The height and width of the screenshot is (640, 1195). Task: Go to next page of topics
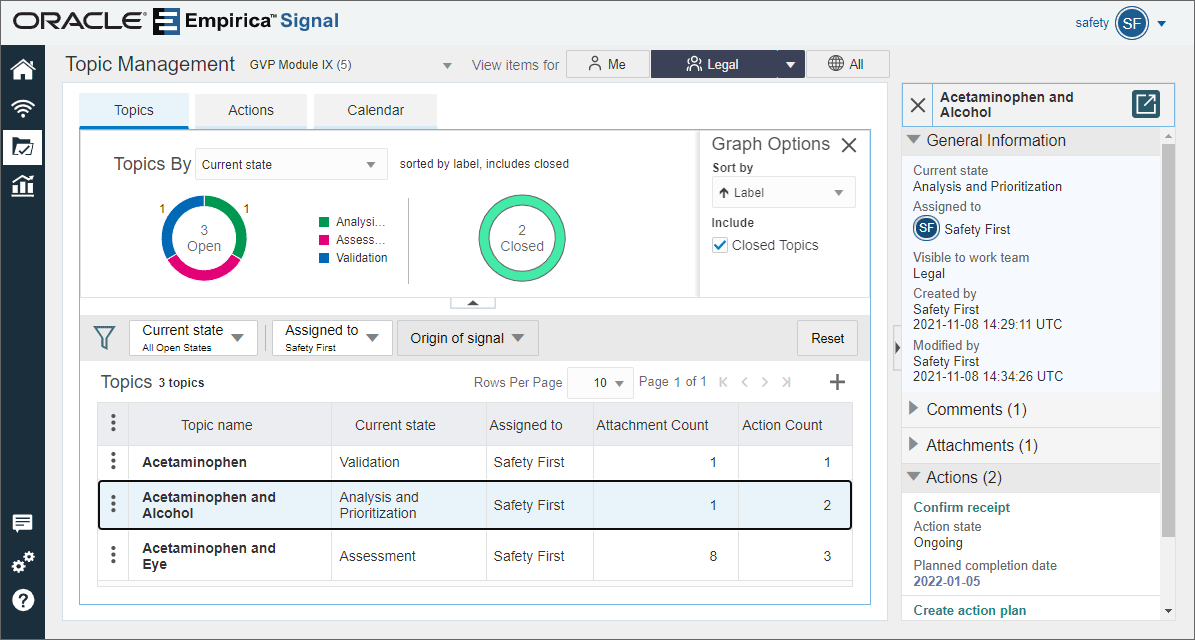click(x=765, y=382)
